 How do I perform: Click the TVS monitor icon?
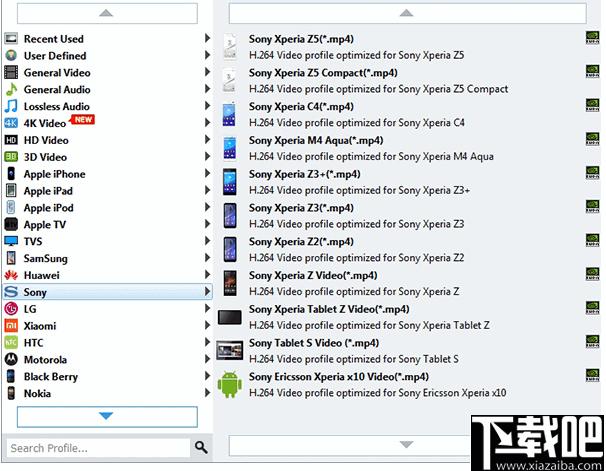11,241
